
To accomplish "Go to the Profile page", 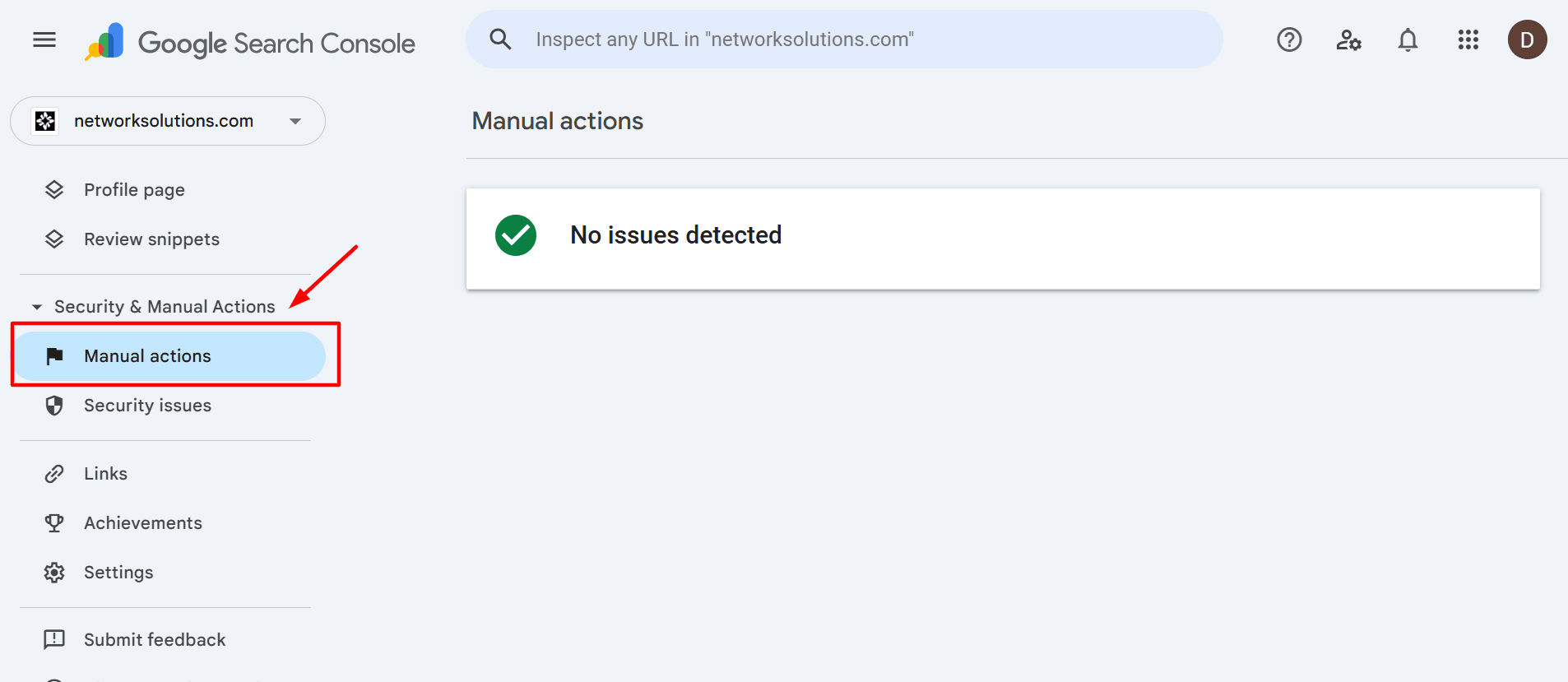I will coord(133,189).
